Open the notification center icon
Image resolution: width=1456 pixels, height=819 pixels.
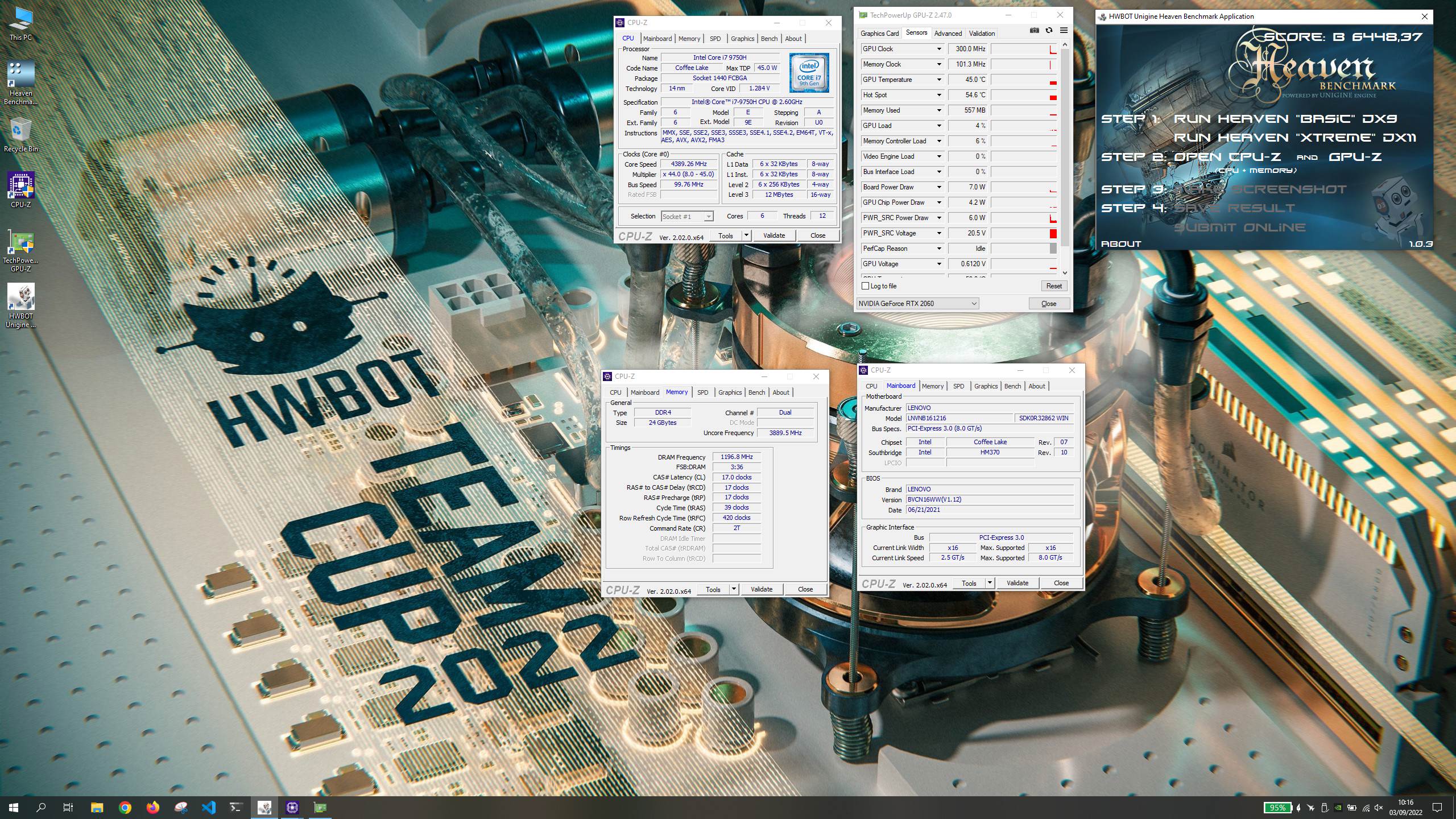click(1437, 808)
